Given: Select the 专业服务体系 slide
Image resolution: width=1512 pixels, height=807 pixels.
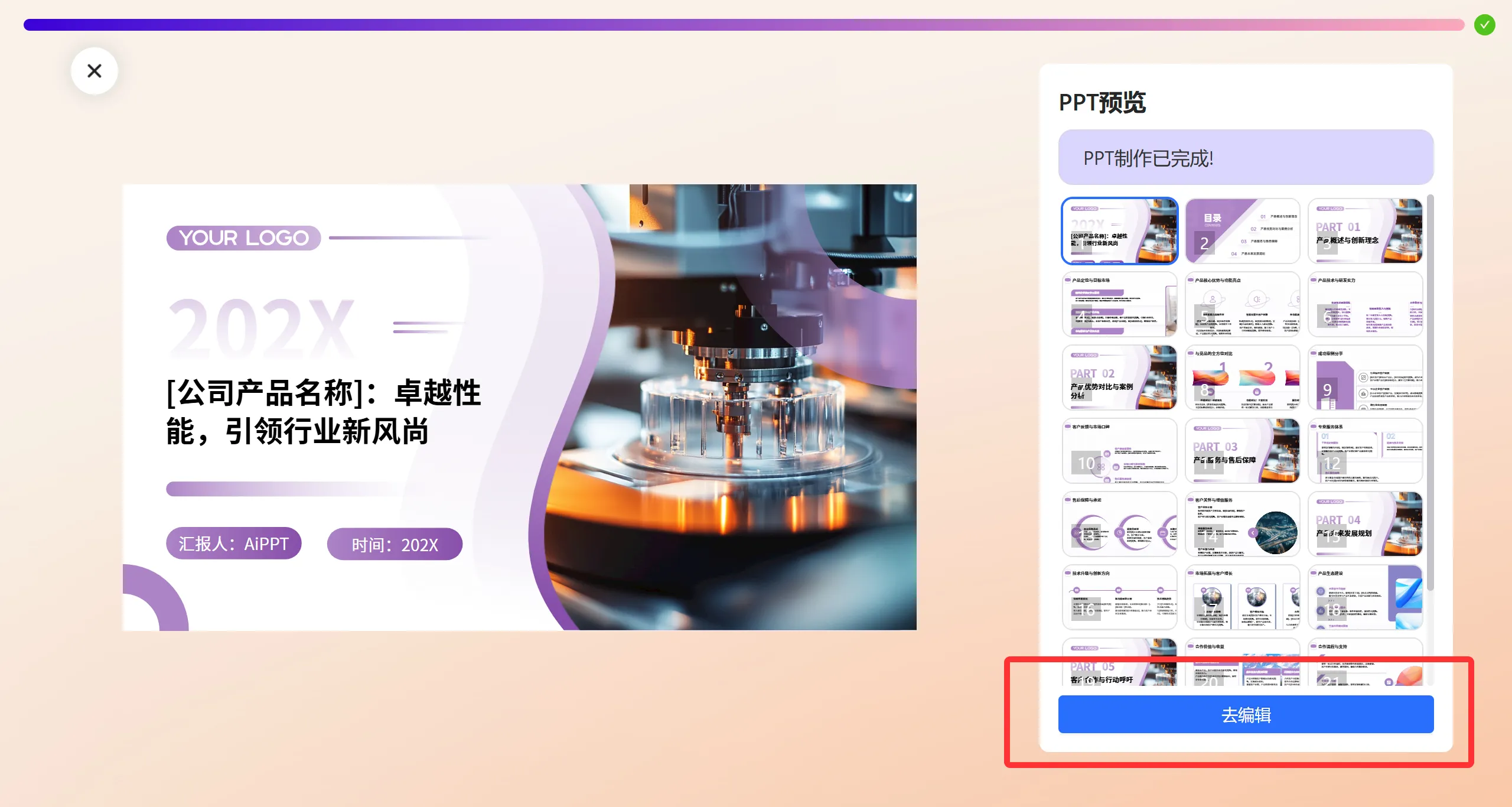Looking at the screenshot, I should tap(1366, 450).
